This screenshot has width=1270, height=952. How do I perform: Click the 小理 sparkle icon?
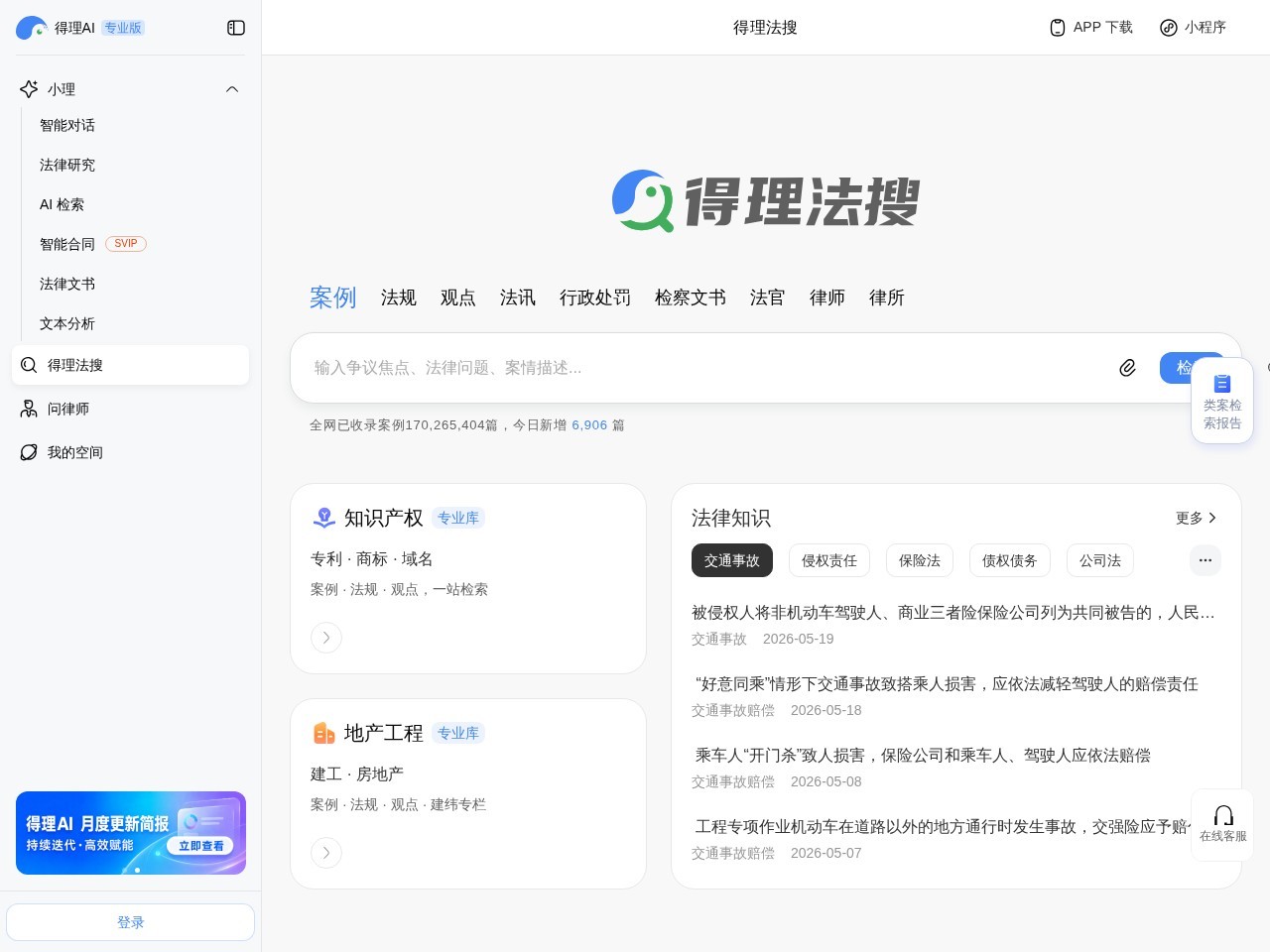[29, 89]
